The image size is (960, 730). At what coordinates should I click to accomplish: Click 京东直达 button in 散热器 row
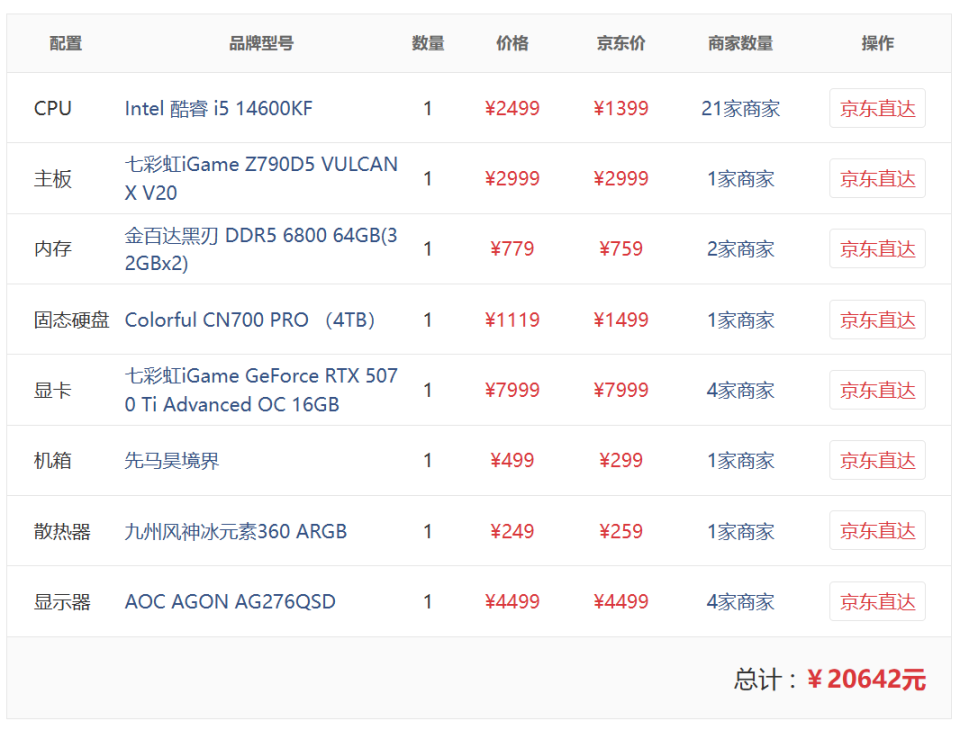877,531
